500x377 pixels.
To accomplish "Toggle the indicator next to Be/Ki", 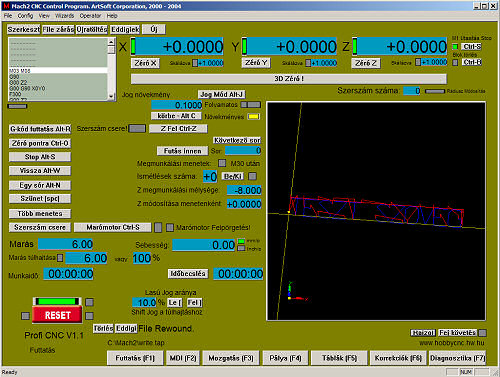I will (253, 176).
